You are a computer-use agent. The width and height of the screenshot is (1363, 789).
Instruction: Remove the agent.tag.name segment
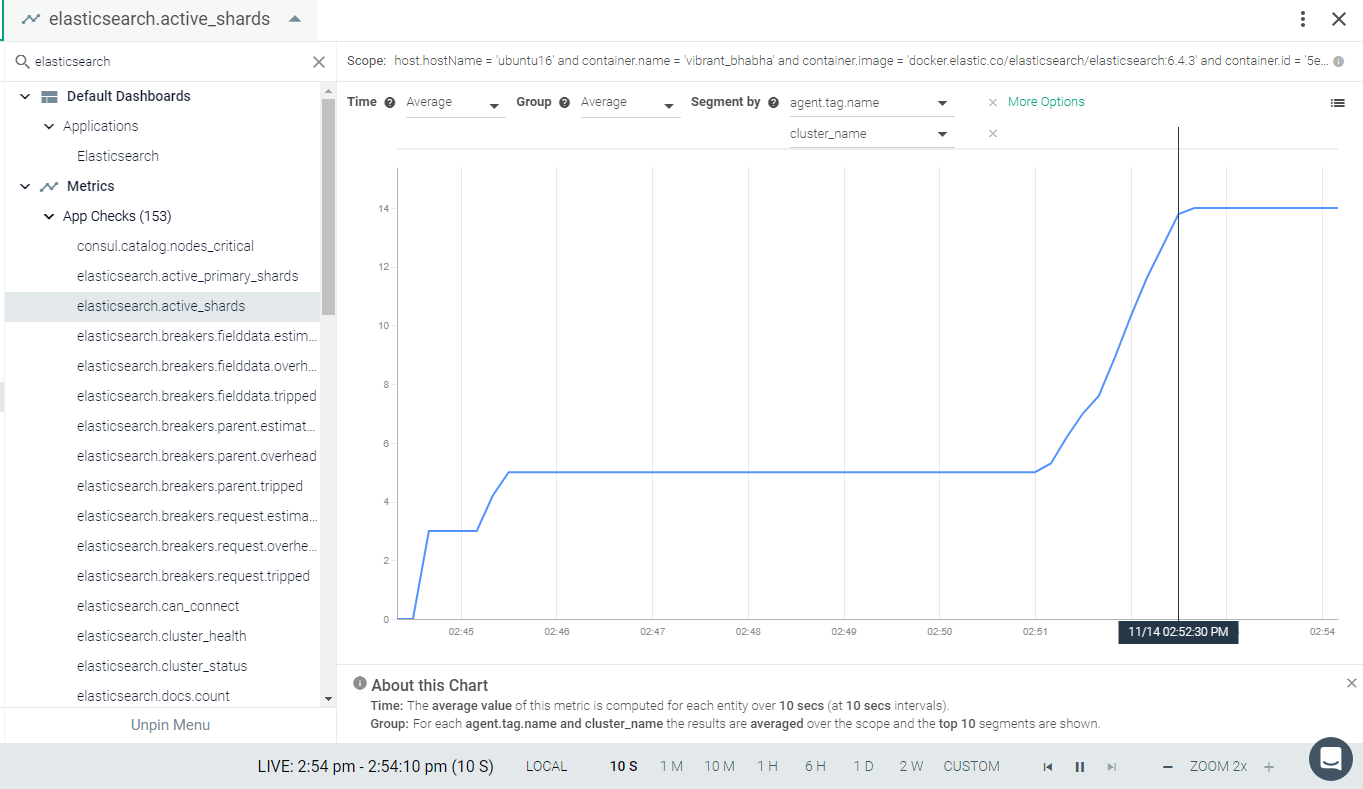tap(992, 102)
